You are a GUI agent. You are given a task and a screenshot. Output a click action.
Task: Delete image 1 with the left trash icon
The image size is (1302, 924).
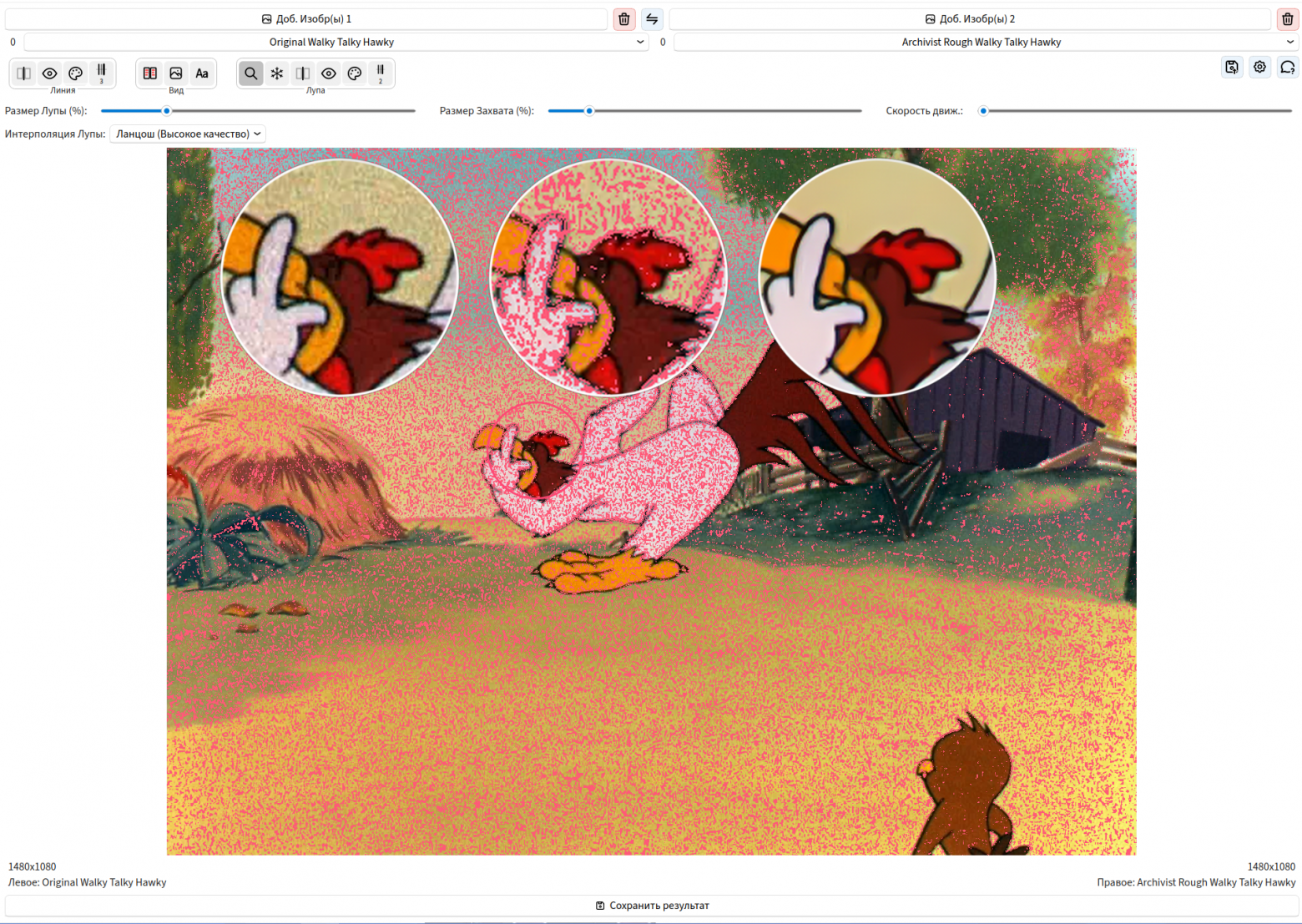click(624, 19)
